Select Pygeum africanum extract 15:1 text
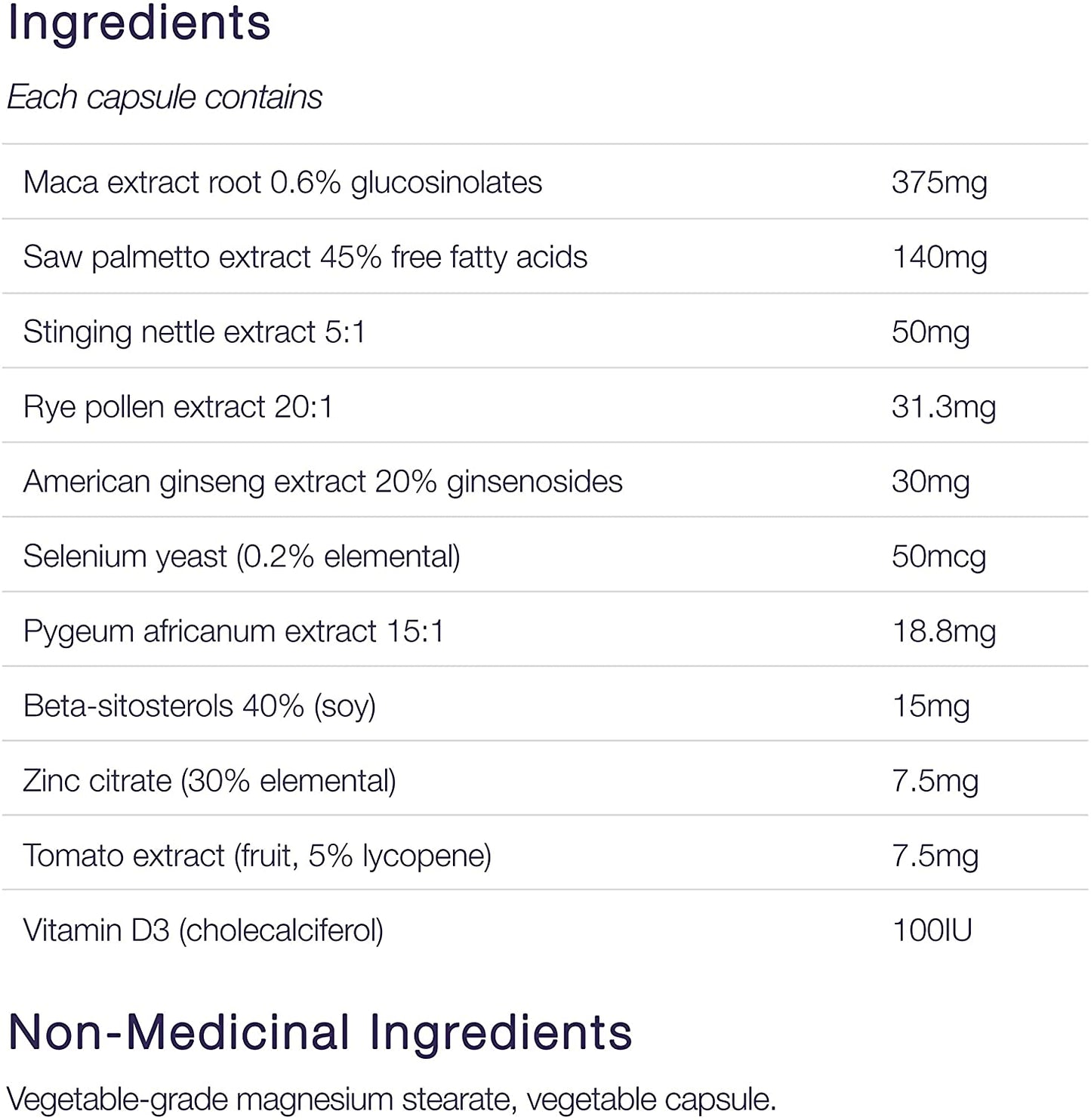 [x=233, y=631]
